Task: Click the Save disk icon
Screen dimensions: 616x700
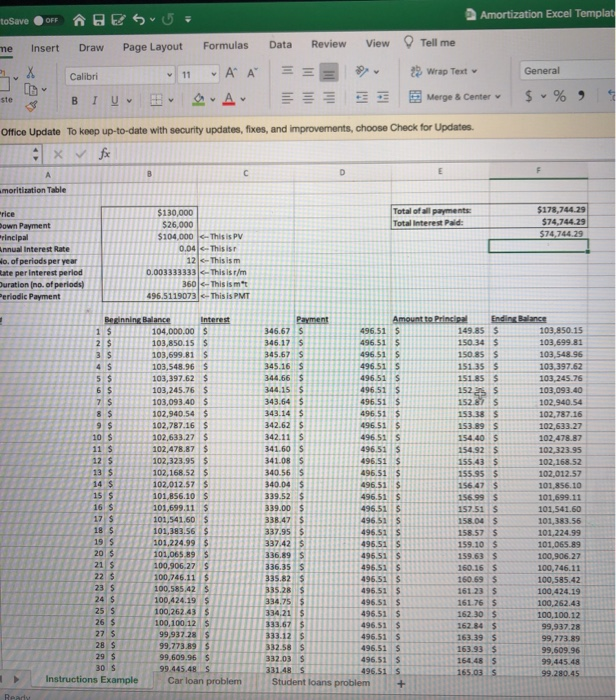Action: coord(99,20)
